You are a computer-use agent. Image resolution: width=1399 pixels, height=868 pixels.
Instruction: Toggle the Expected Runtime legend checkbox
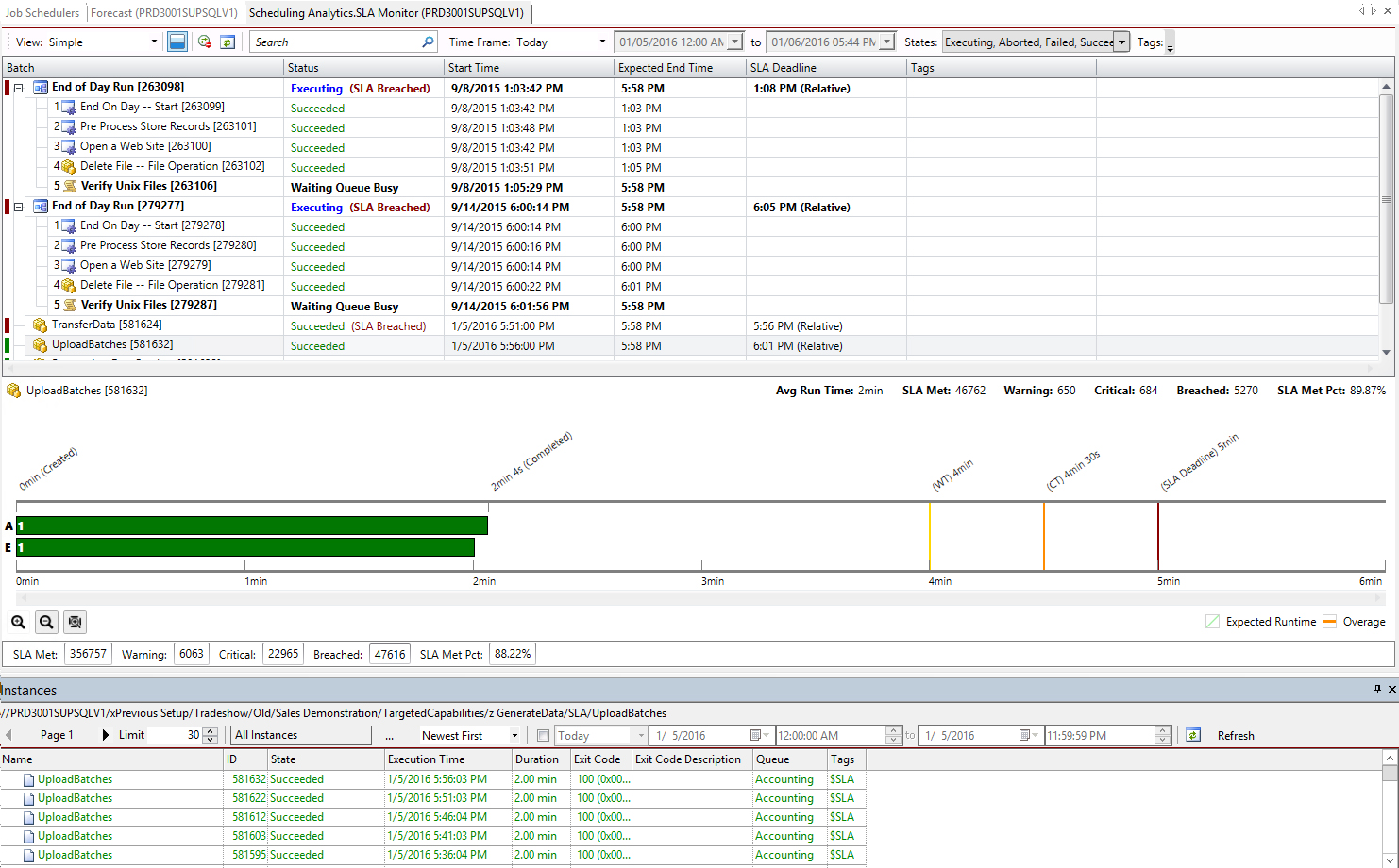pos(1213,621)
